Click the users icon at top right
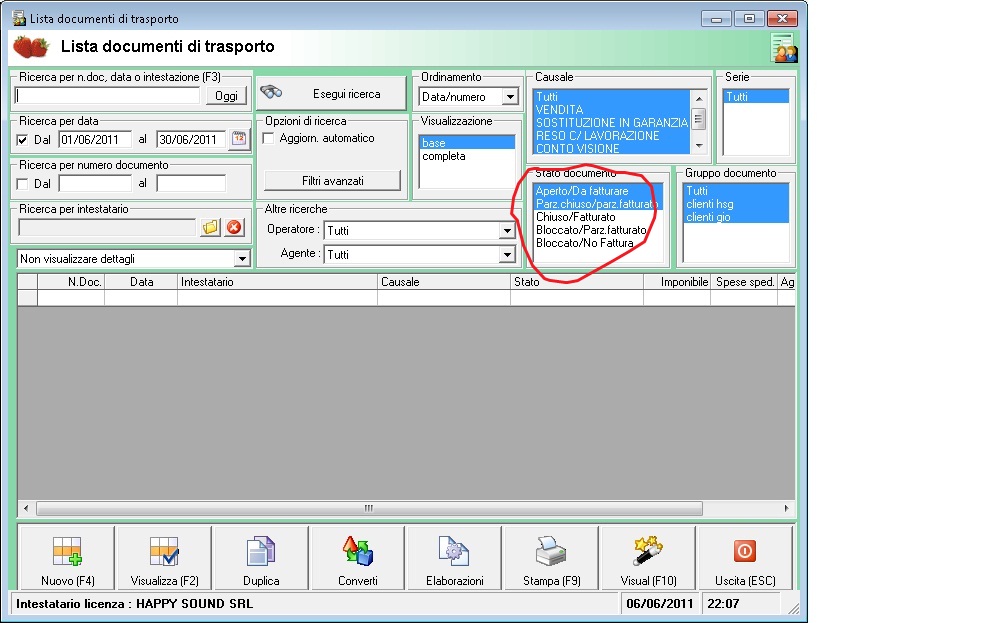Image resolution: width=1005 pixels, height=623 pixels. tap(784, 47)
